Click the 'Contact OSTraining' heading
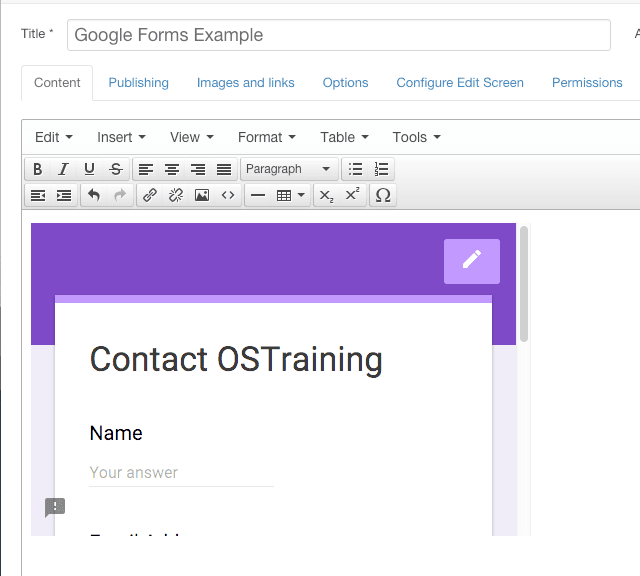 click(236, 360)
